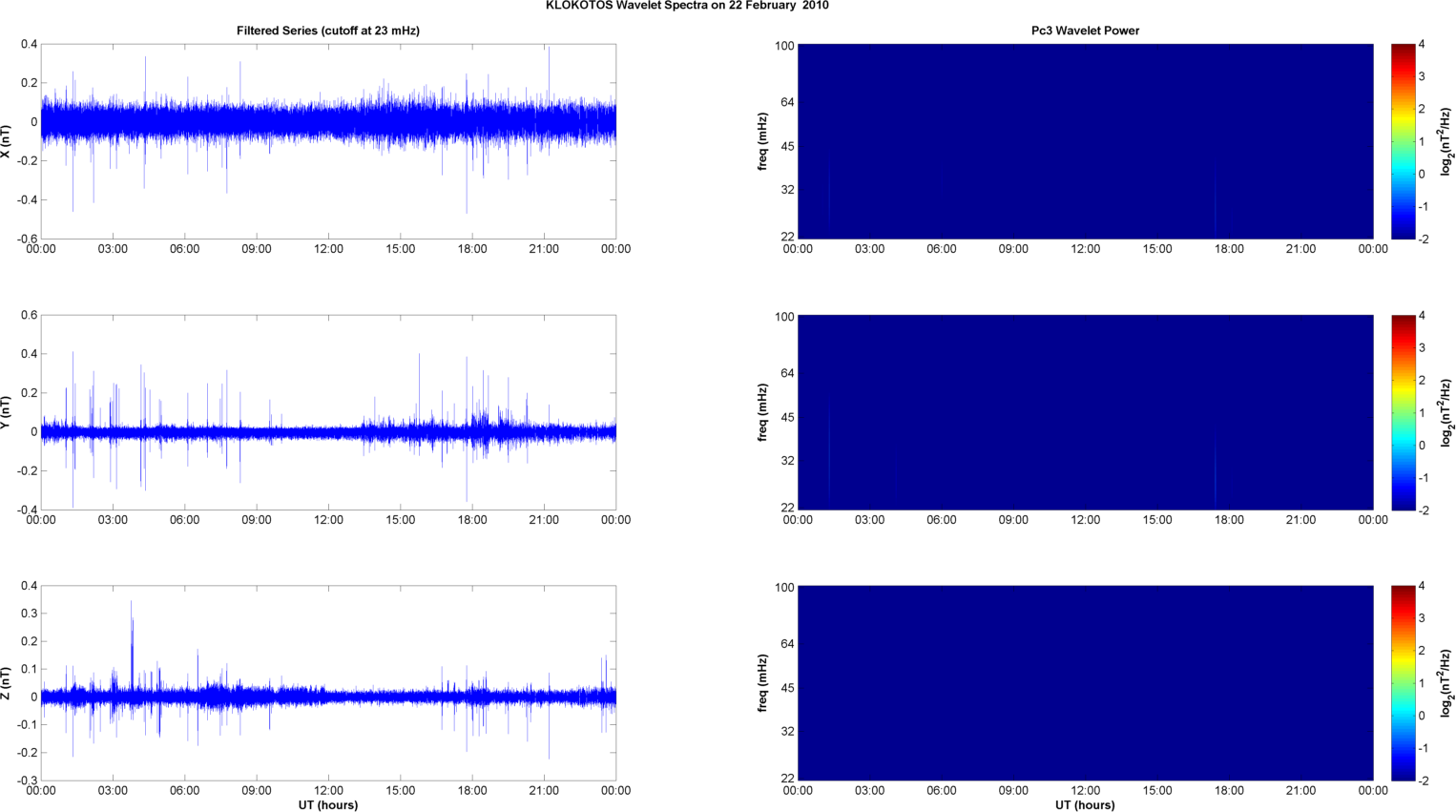Select the X component filtered series plot
1456x812 pixels.
[x=328, y=141]
